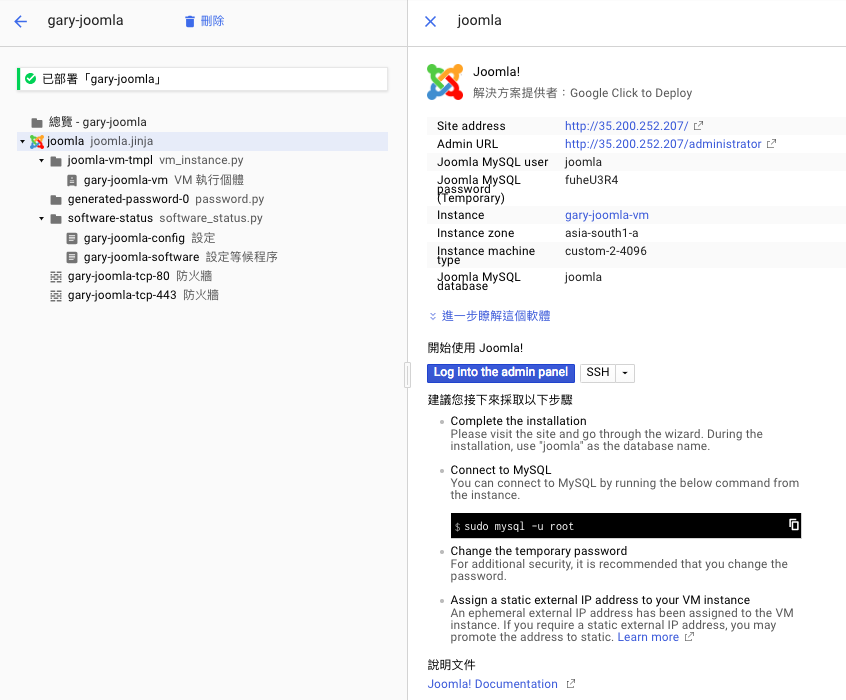Screen dimensions: 846x700
Task: Click the Assign a static external IP heading
Action: (x=600, y=600)
